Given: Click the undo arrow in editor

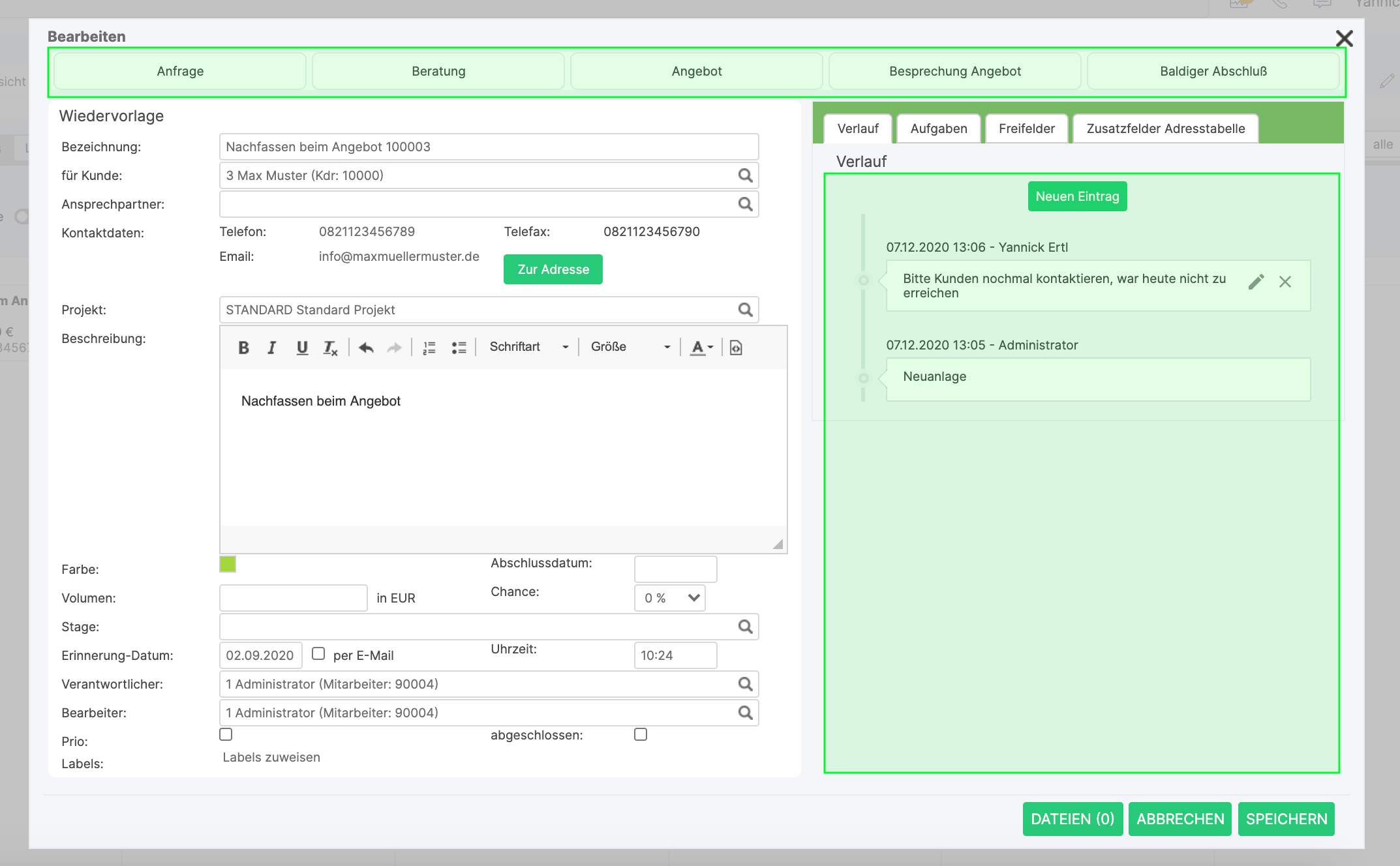Looking at the screenshot, I should tap(366, 348).
